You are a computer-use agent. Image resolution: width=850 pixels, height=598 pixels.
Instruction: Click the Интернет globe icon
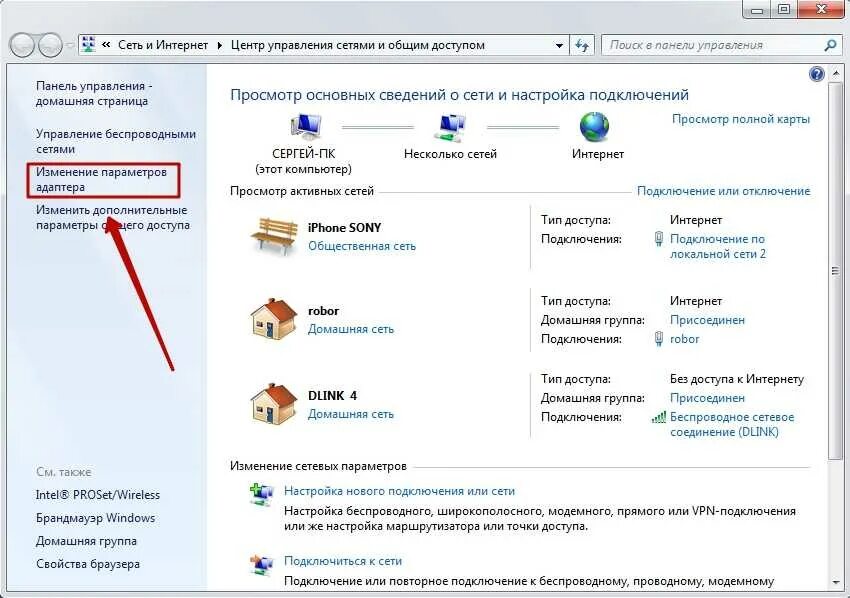pos(595,127)
